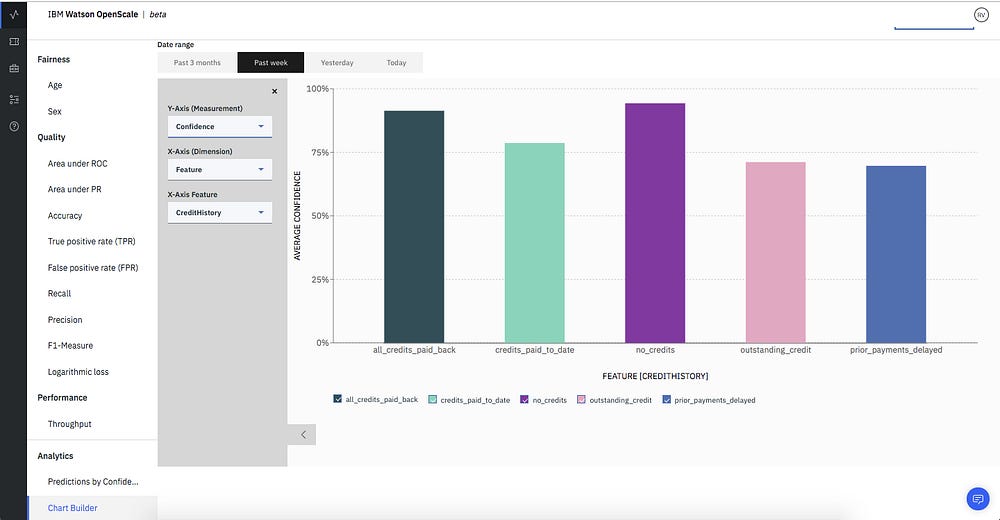1000x520 pixels.
Task: Open the X-Axis Feature CreditHistory dropdown
Action: coord(219,212)
